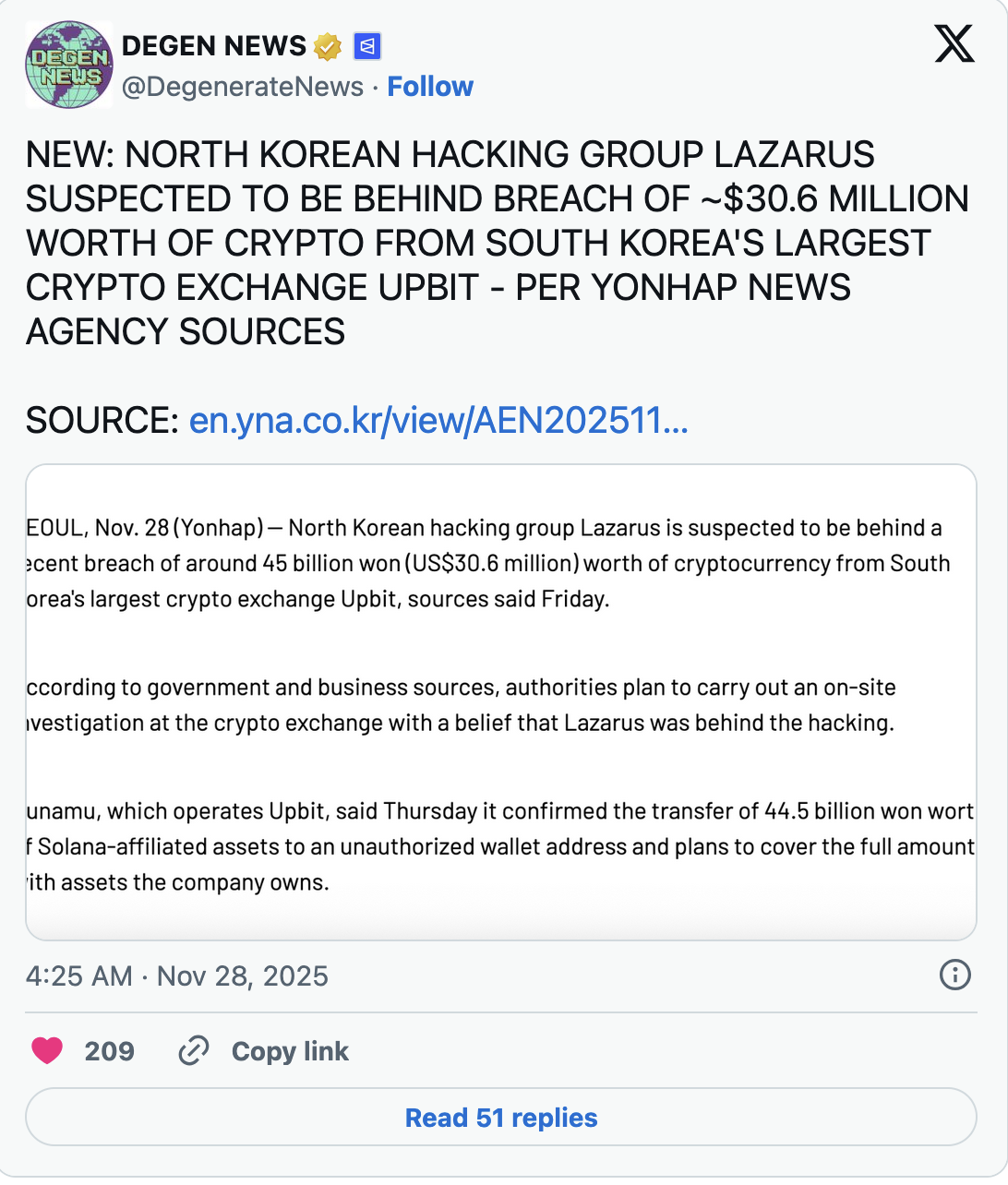The image size is (1008, 1185).
Task: Click the blue square affiliate badge
Action: [367, 46]
